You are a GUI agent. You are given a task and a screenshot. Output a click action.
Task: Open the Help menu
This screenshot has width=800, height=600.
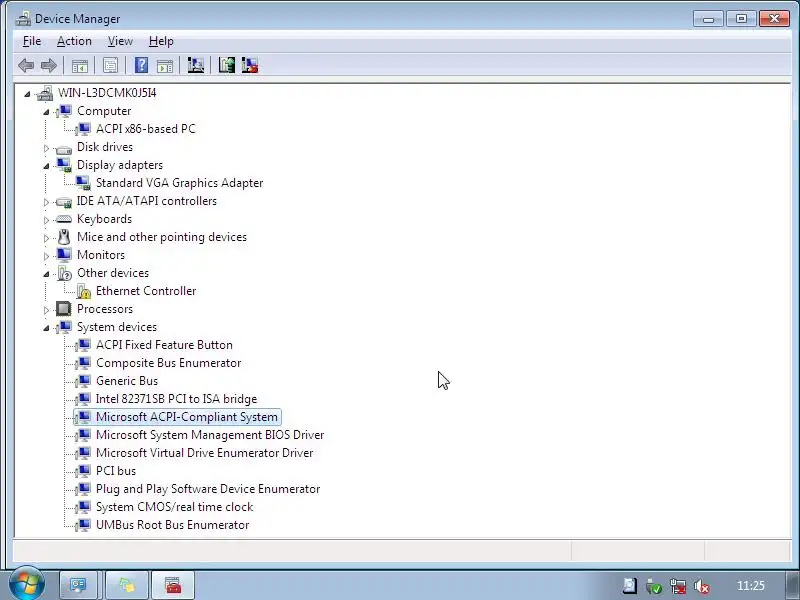(161, 41)
